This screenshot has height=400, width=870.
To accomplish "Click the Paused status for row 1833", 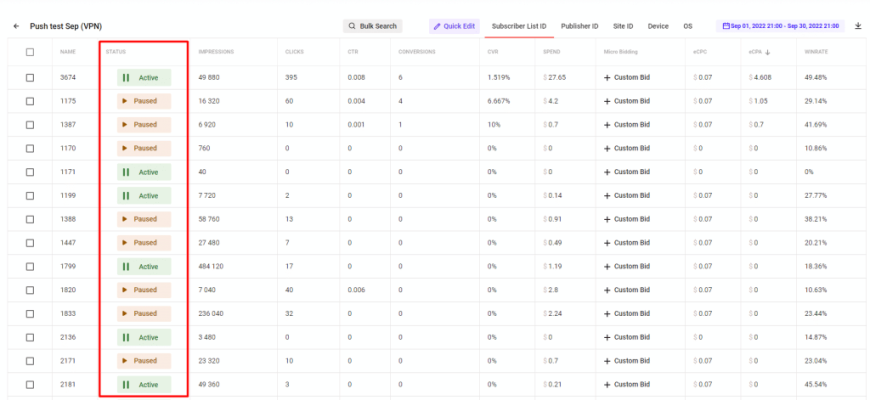I will 144,314.
